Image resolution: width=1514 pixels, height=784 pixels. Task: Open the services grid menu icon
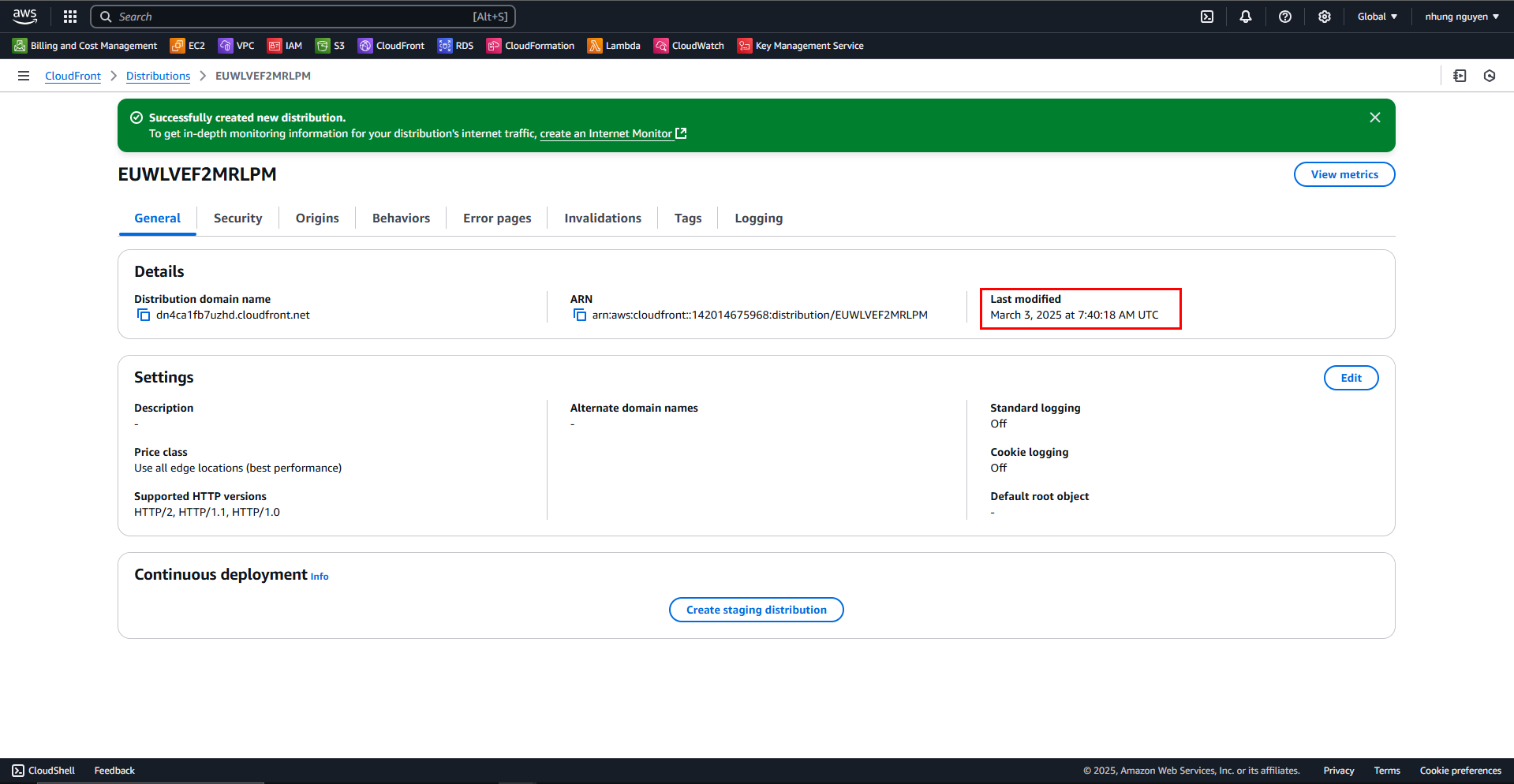coord(70,17)
